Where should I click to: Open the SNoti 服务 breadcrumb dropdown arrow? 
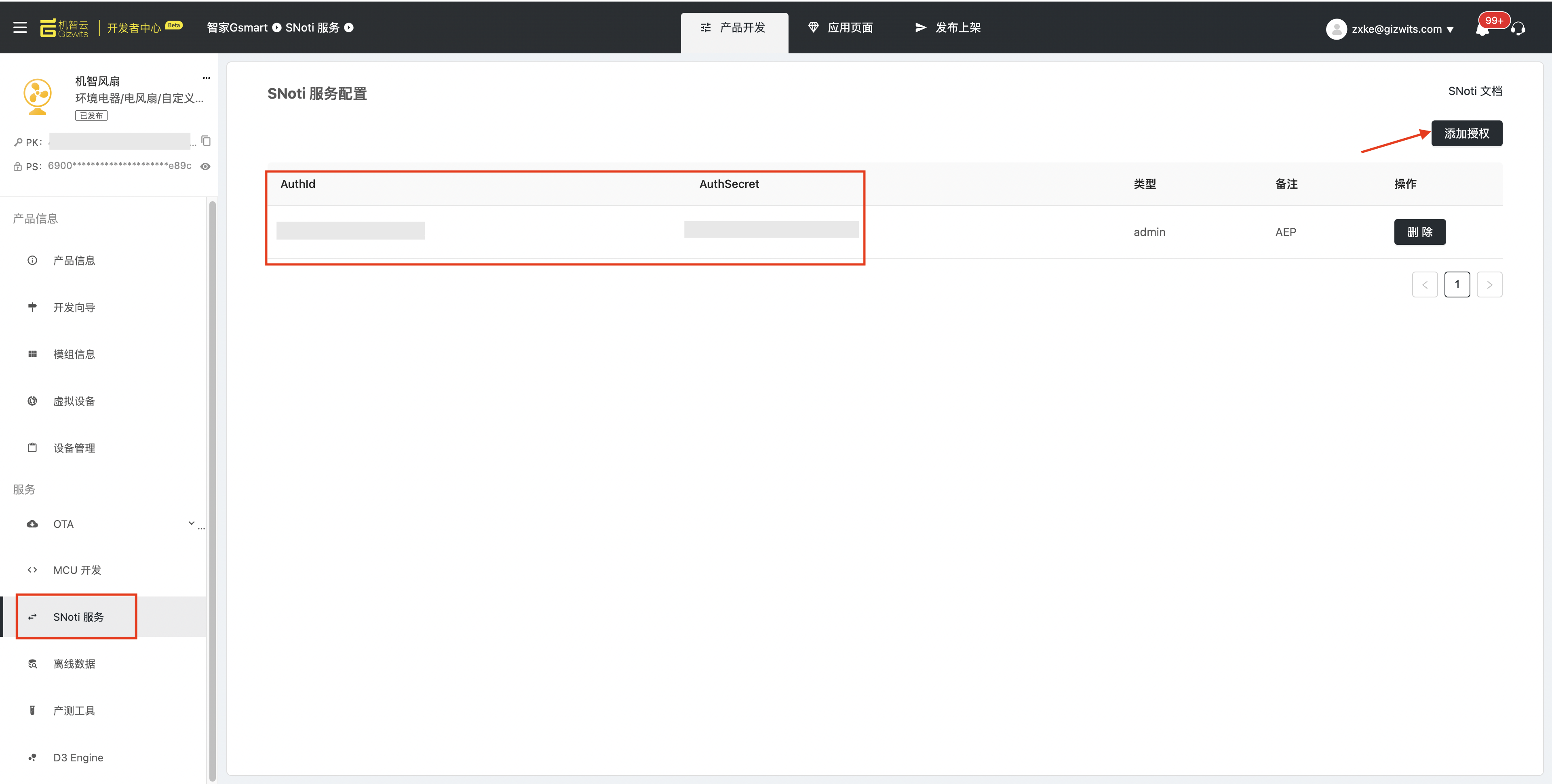[349, 28]
